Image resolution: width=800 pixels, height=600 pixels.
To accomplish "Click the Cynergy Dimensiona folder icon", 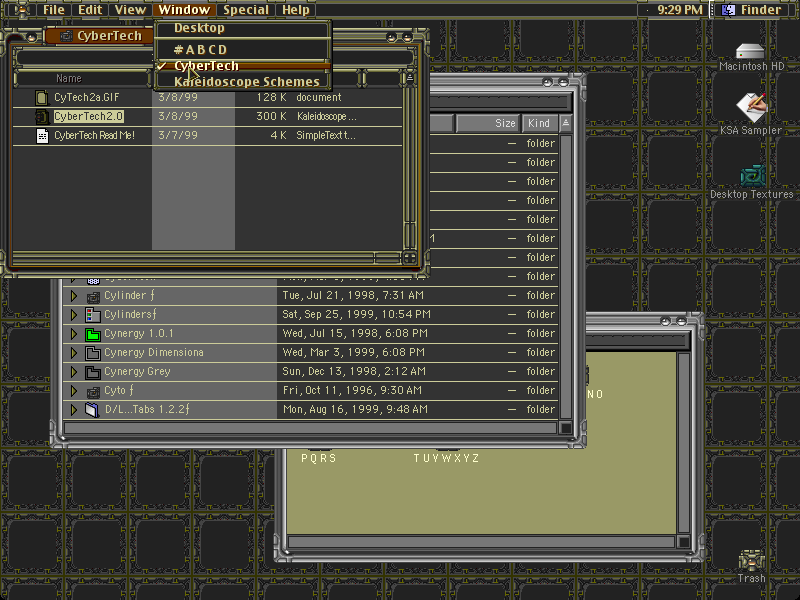I will pos(93,353).
